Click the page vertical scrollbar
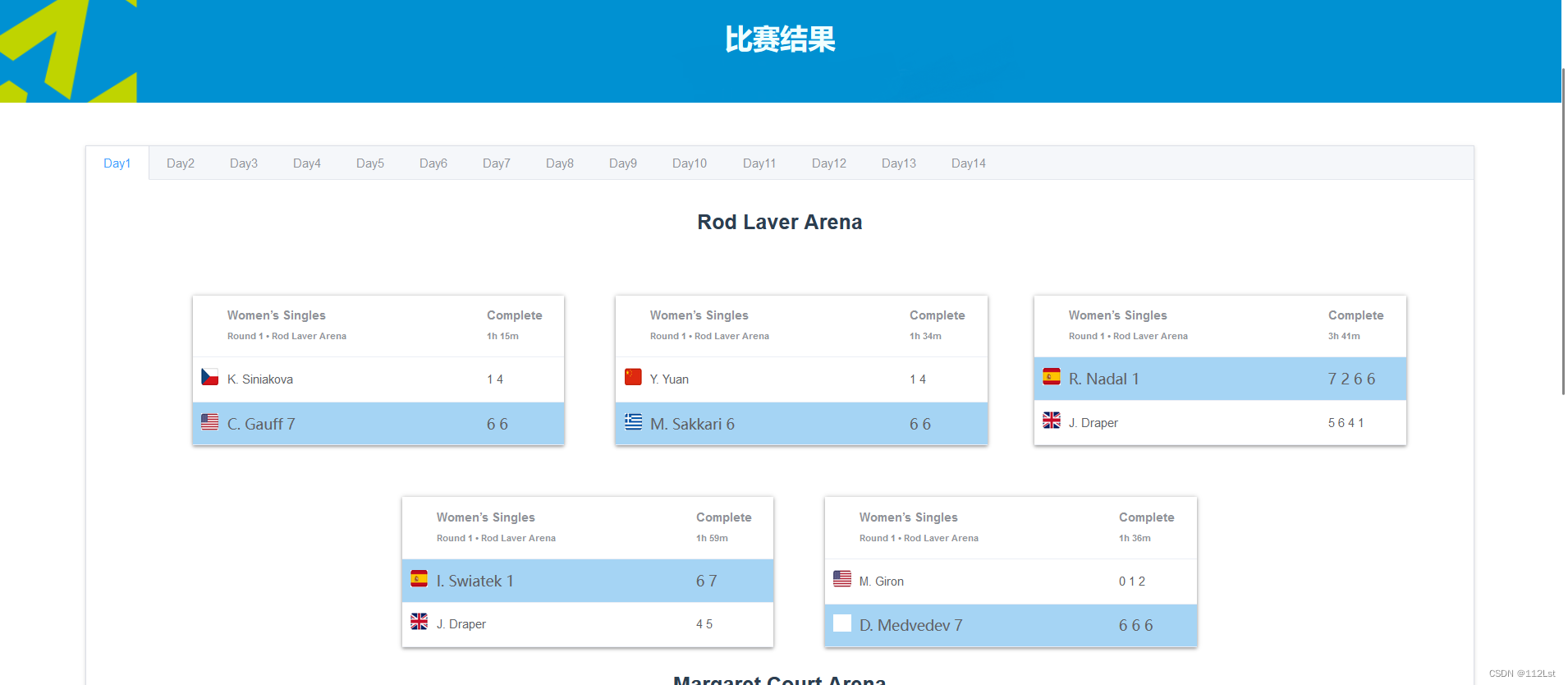The height and width of the screenshot is (685, 1568). pyautogui.click(x=1564, y=230)
